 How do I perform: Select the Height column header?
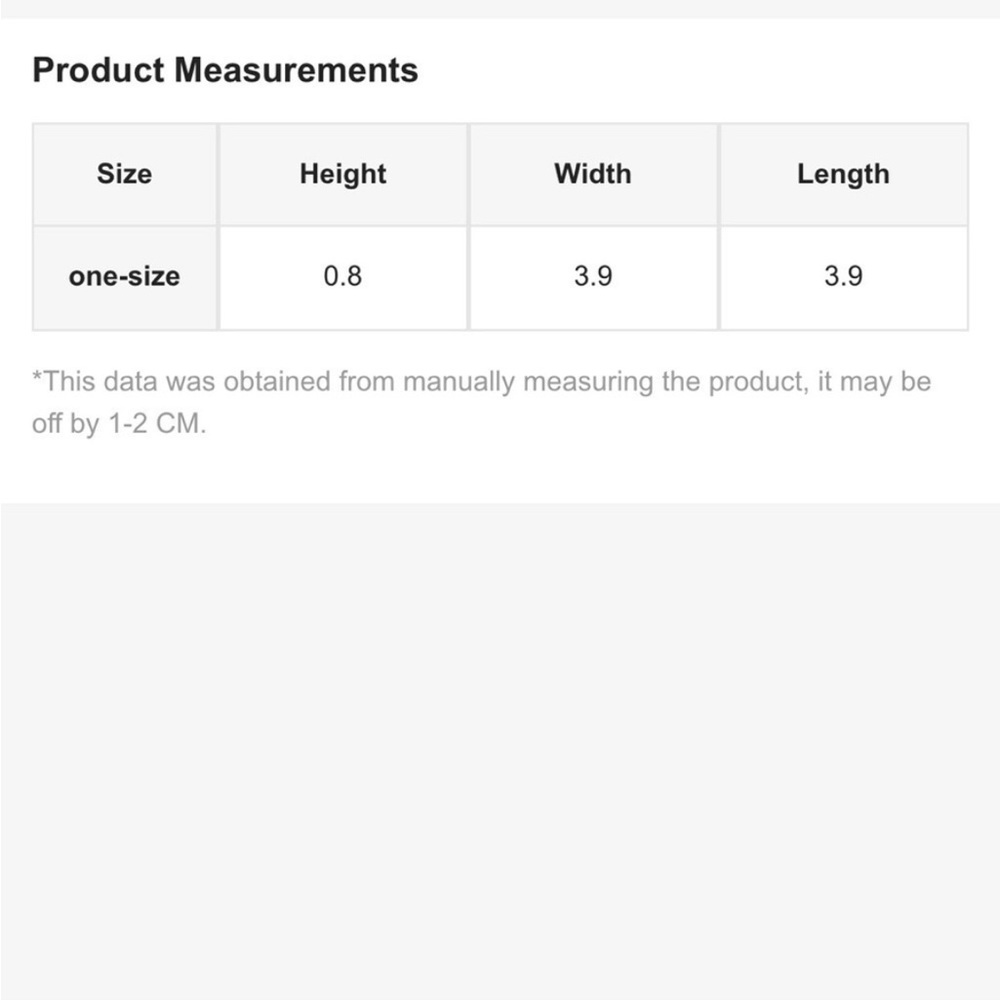tap(343, 174)
